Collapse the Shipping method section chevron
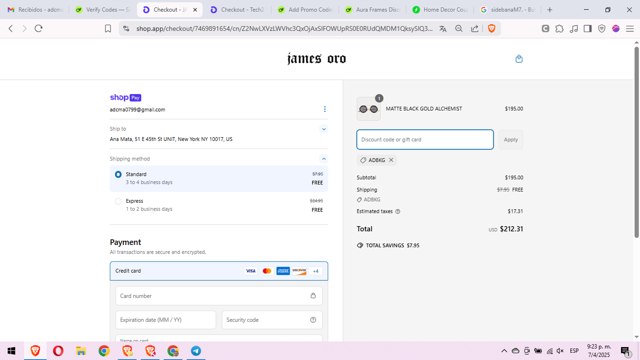The height and width of the screenshot is (360, 640). (x=324, y=159)
